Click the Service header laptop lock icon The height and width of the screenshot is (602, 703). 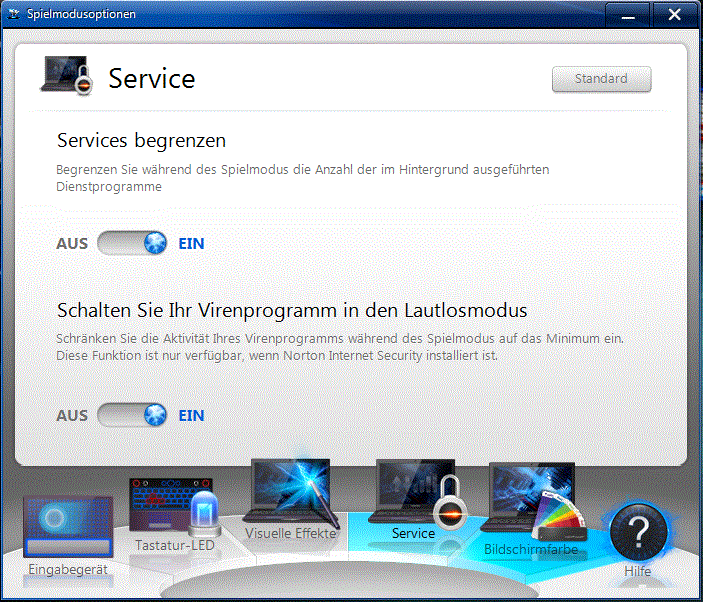(x=67, y=75)
